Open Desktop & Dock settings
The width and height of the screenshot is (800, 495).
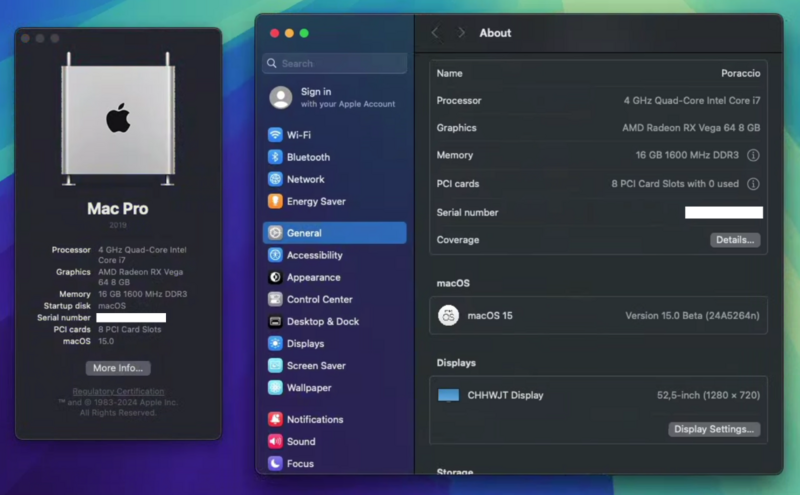(322, 321)
